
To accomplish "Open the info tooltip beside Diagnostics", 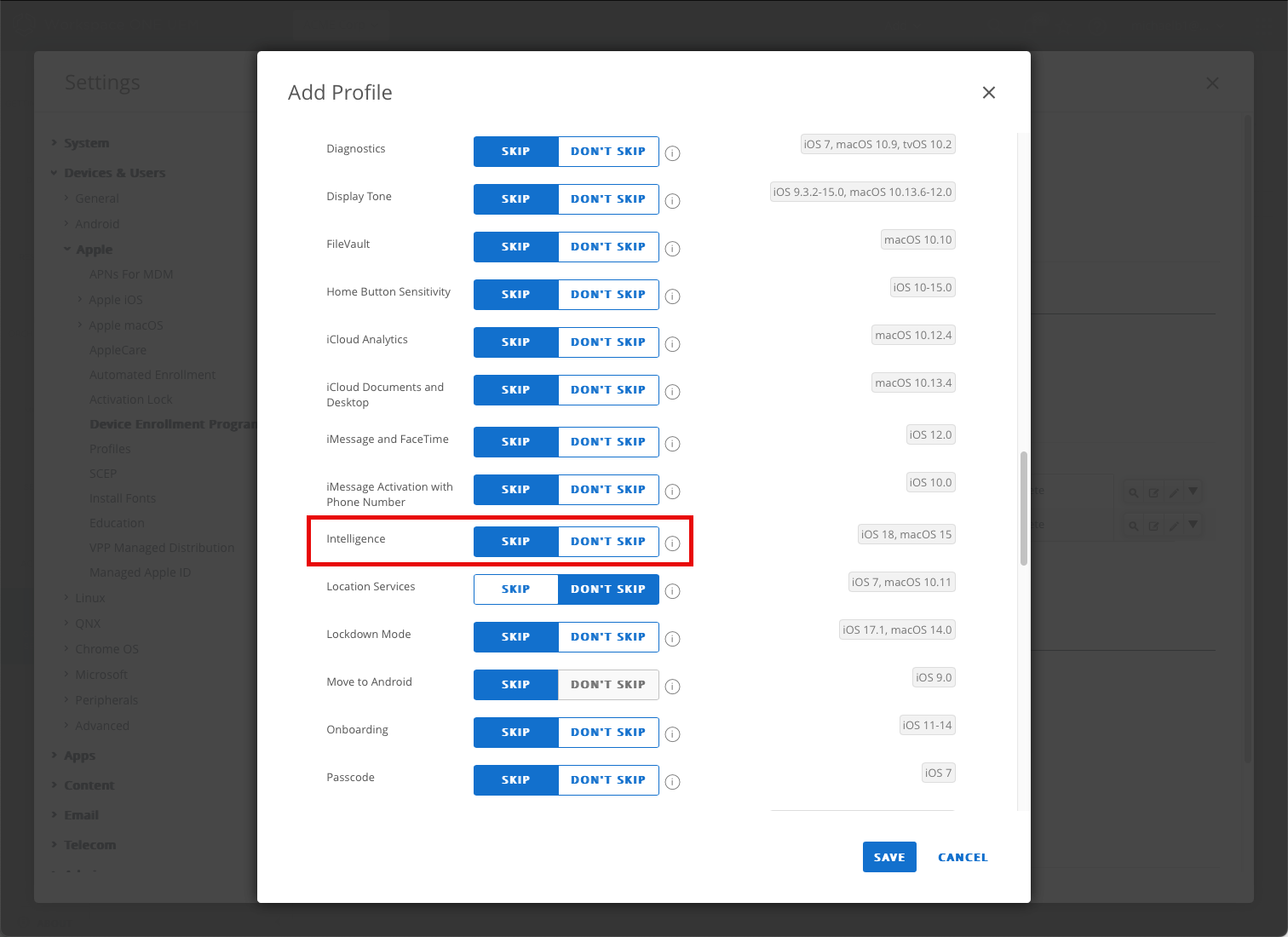I will tap(672, 153).
